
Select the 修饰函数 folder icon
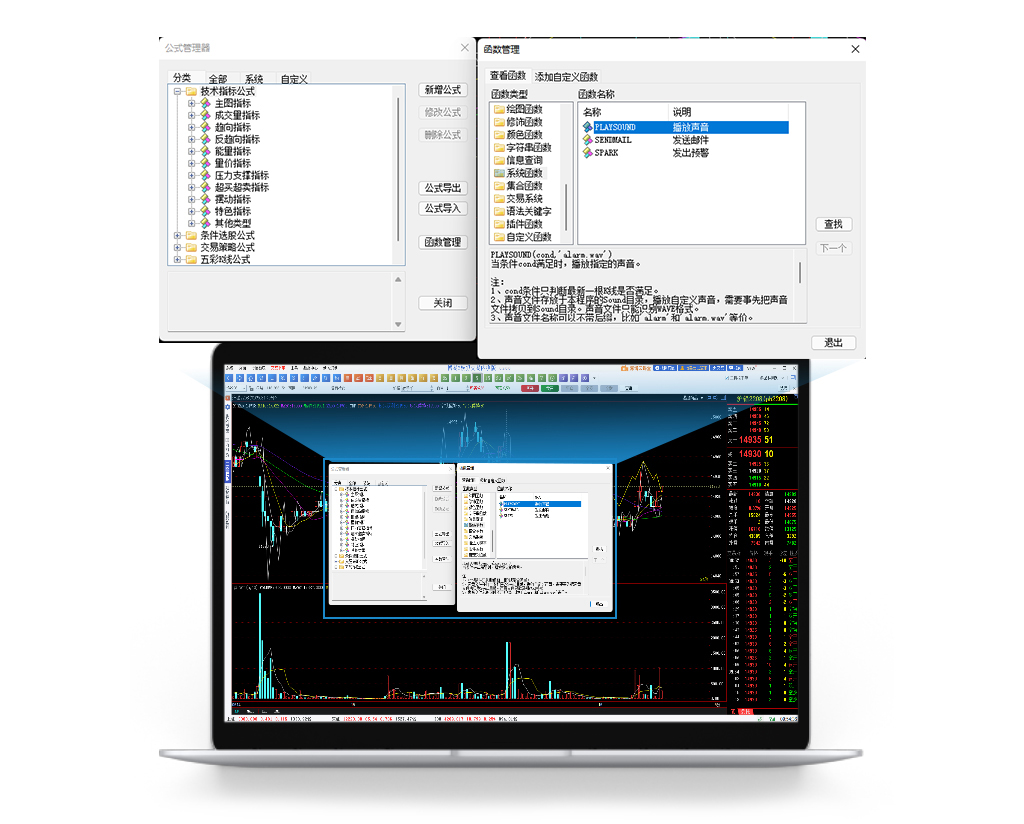click(x=499, y=122)
